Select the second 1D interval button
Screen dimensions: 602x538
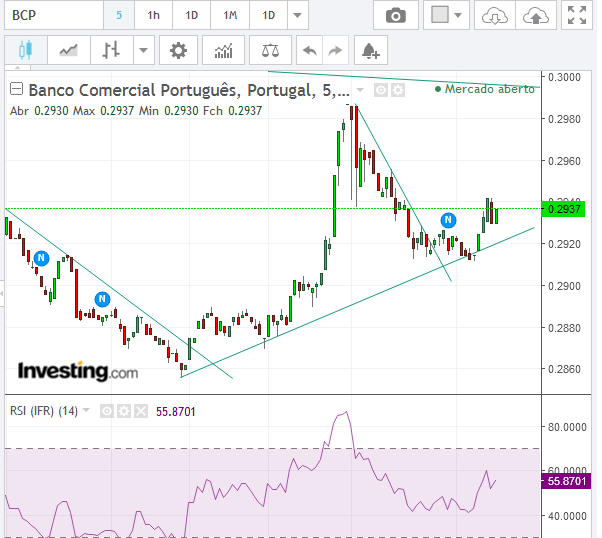click(268, 15)
